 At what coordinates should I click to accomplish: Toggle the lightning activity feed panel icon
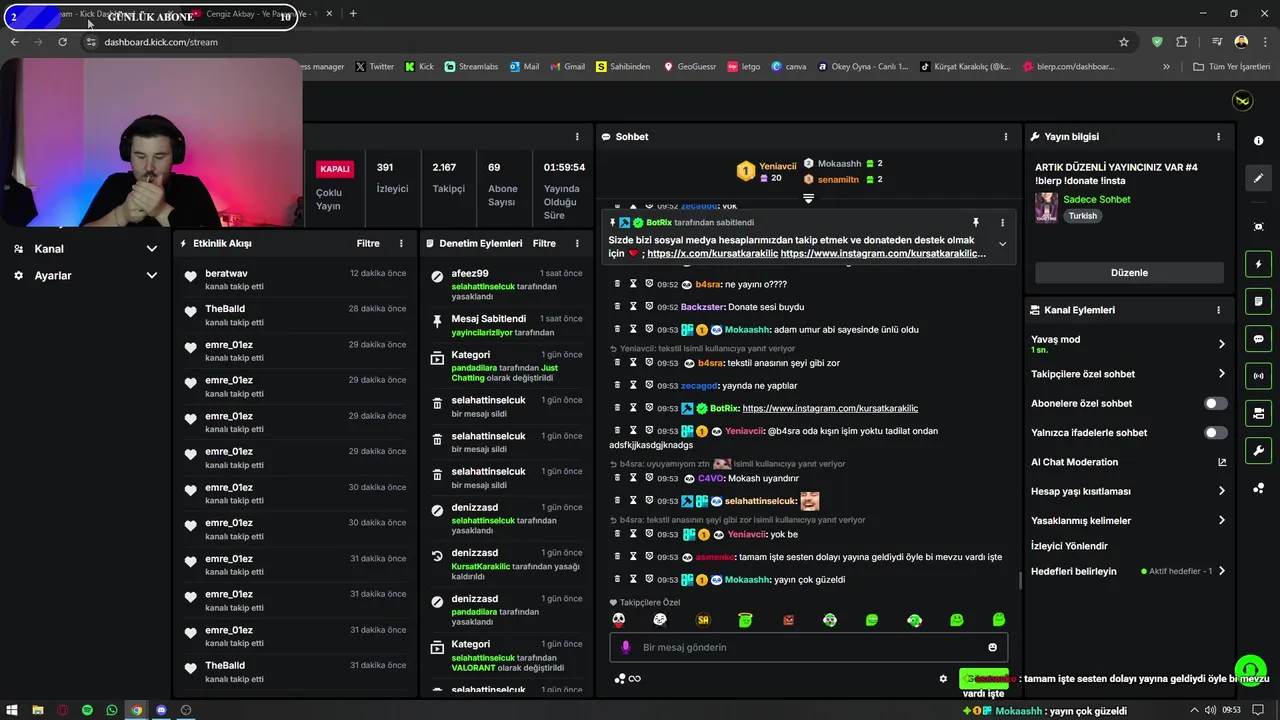point(1258,264)
